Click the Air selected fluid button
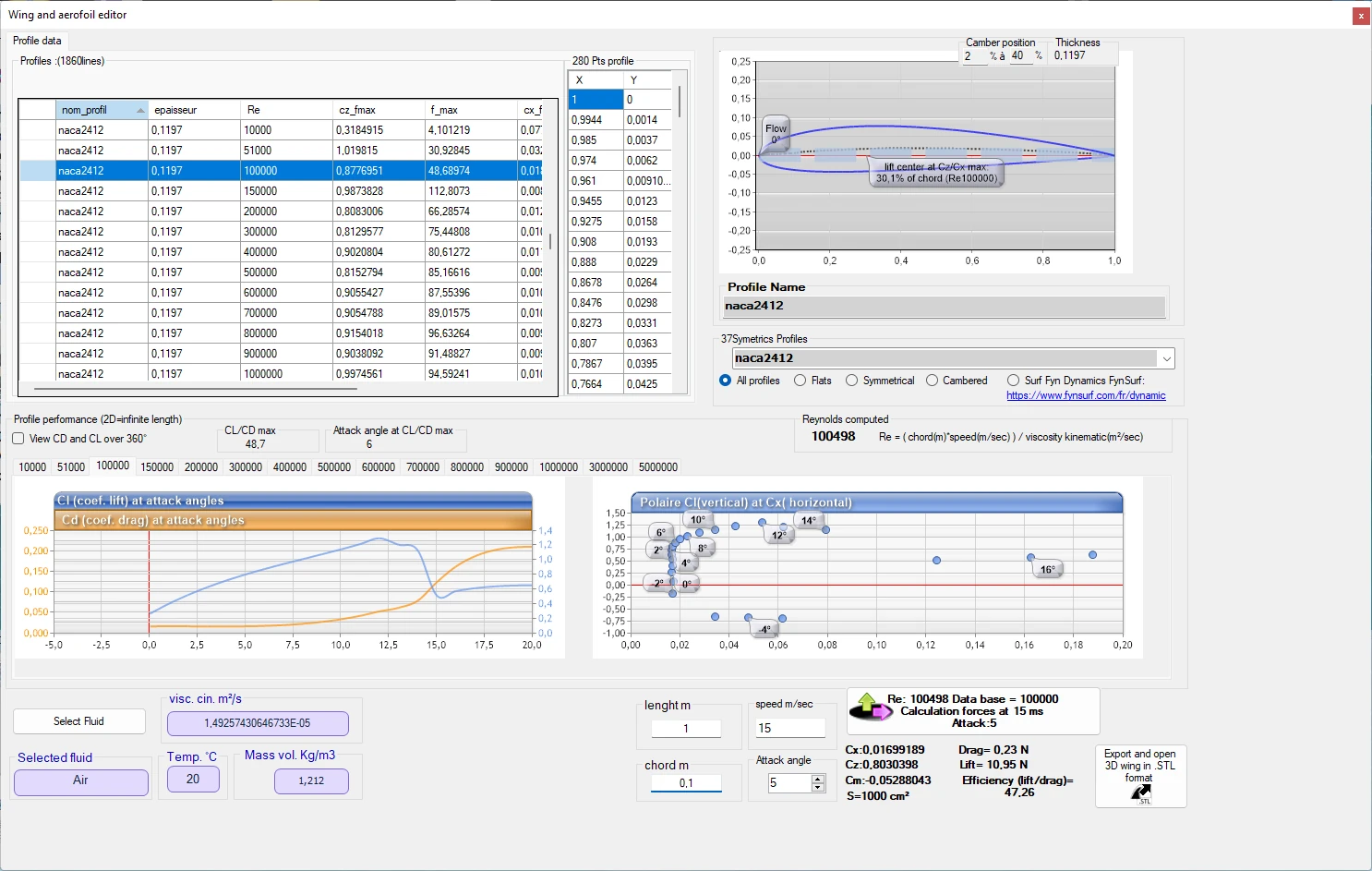 pos(81,781)
